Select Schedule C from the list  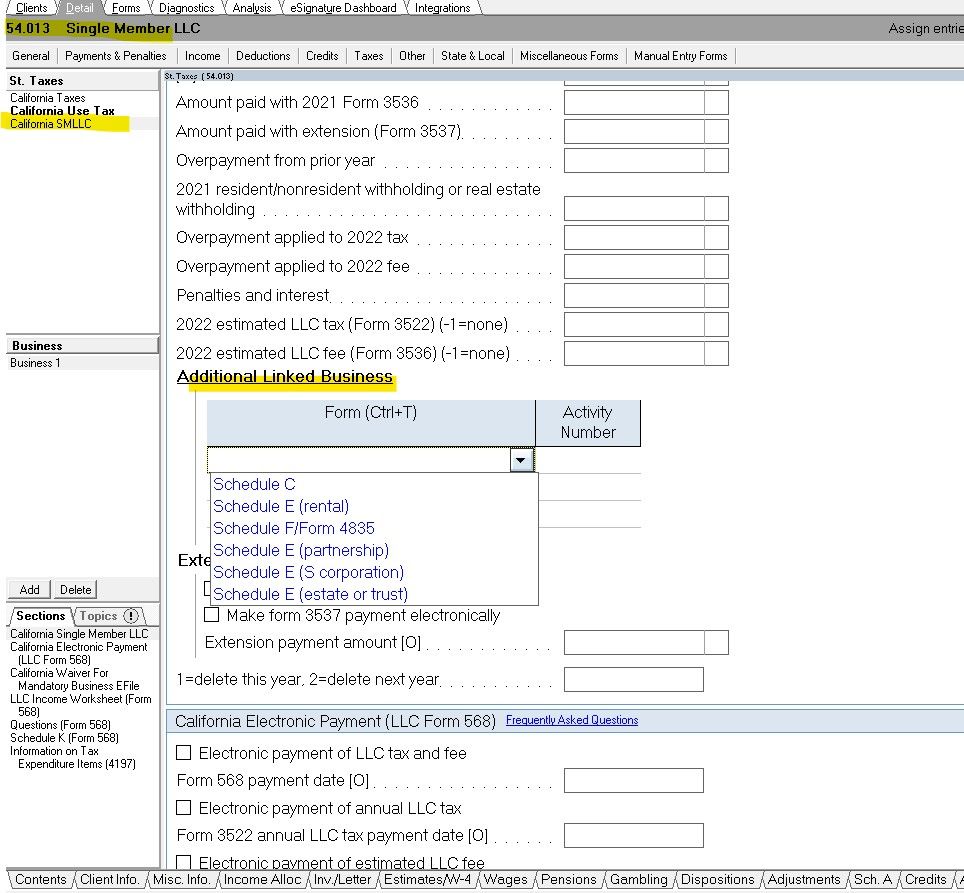tap(254, 484)
